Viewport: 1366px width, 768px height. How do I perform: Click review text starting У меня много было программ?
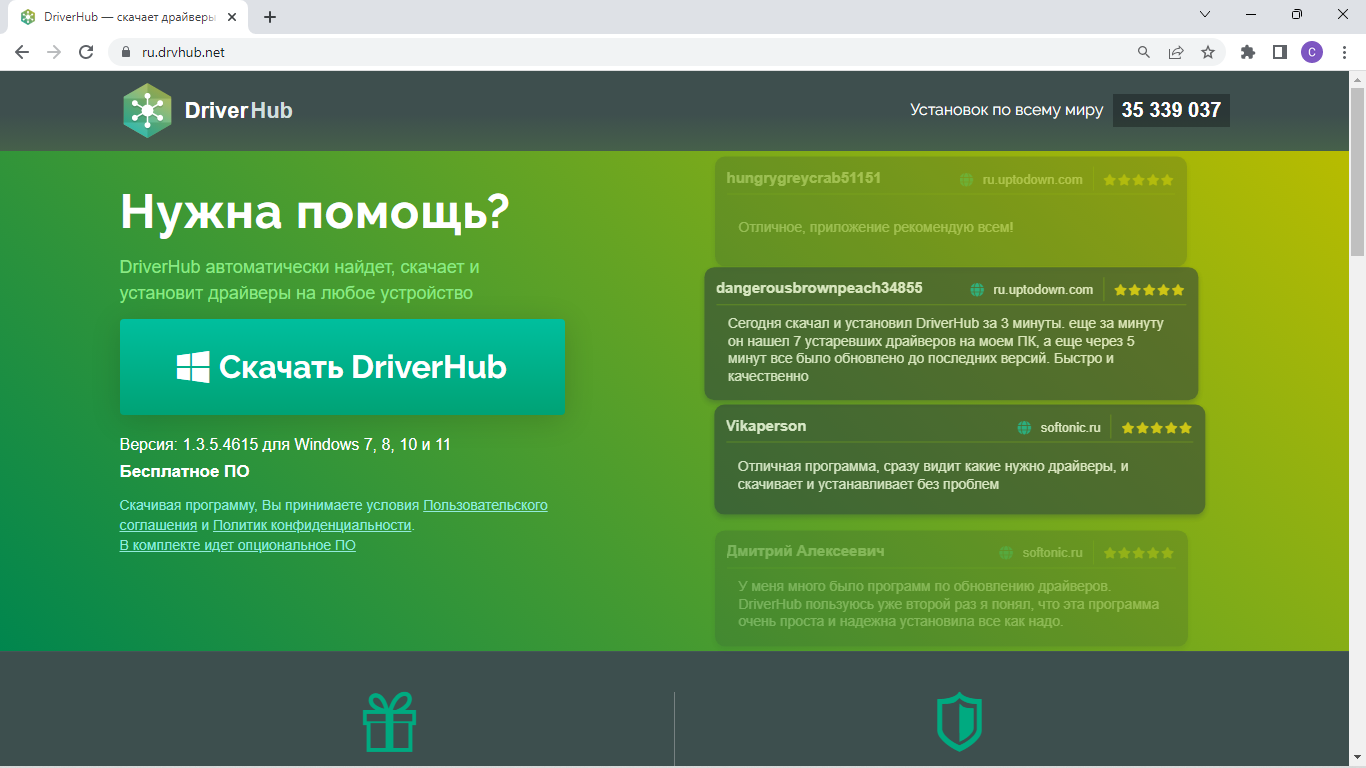[949, 603]
